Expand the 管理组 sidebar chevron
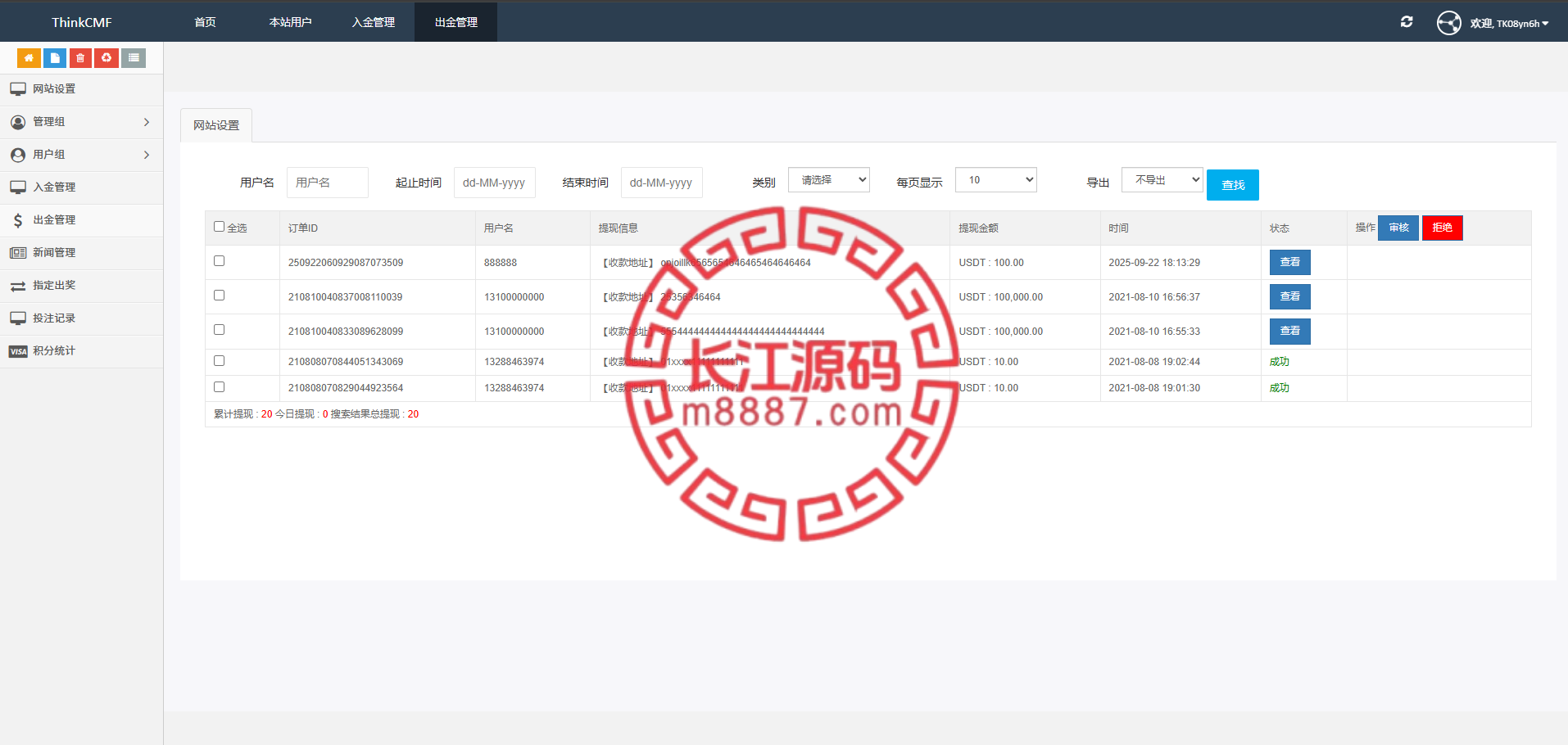 [147, 122]
